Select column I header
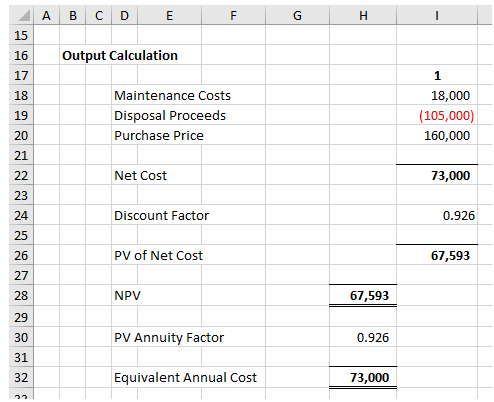The width and height of the screenshot is (494, 402). click(437, 15)
